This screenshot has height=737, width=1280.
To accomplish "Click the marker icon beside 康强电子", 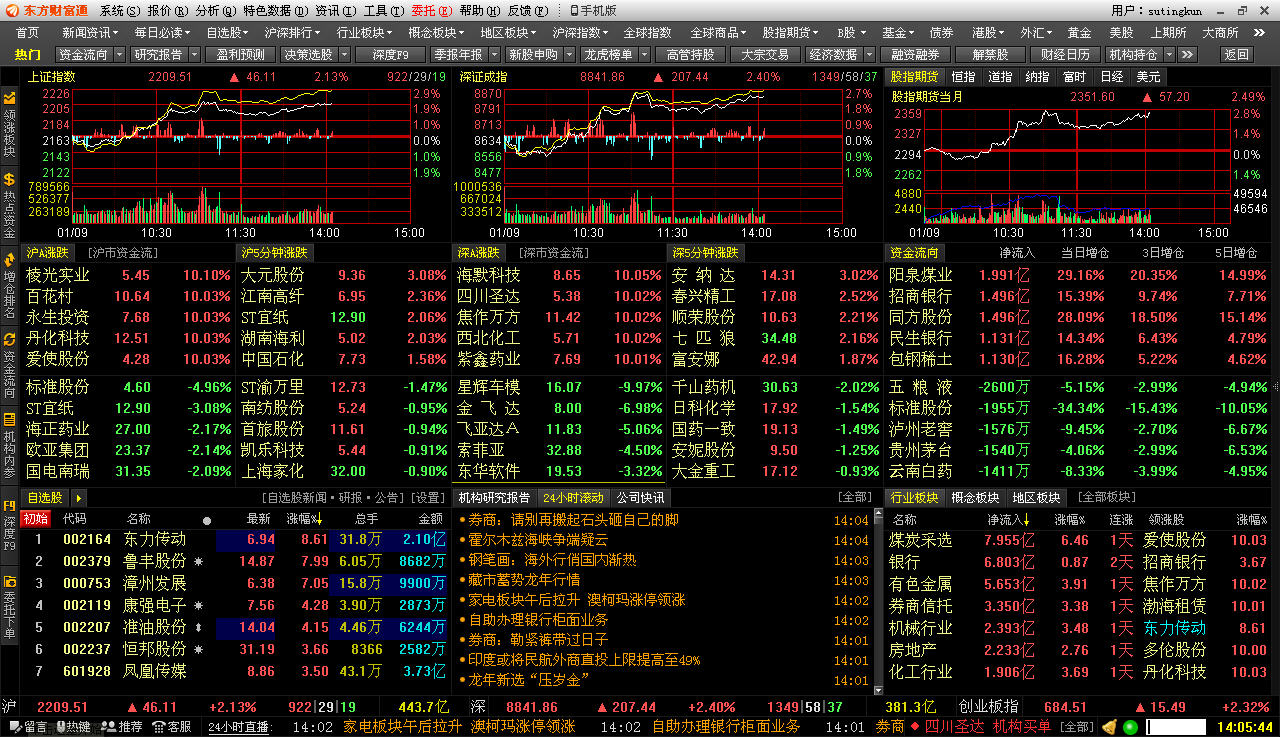I will click(199, 605).
